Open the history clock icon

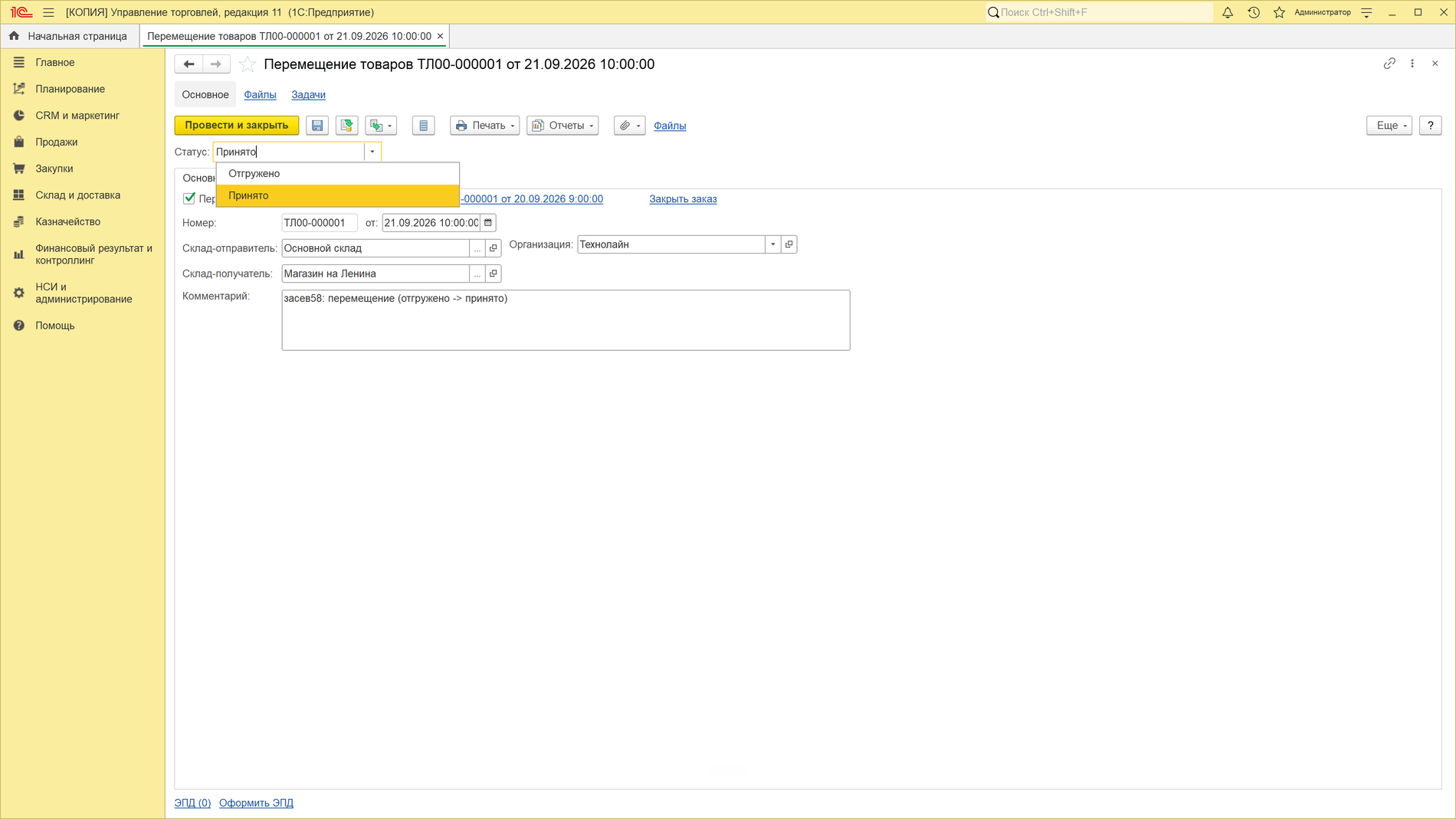click(x=1254, y=12)
